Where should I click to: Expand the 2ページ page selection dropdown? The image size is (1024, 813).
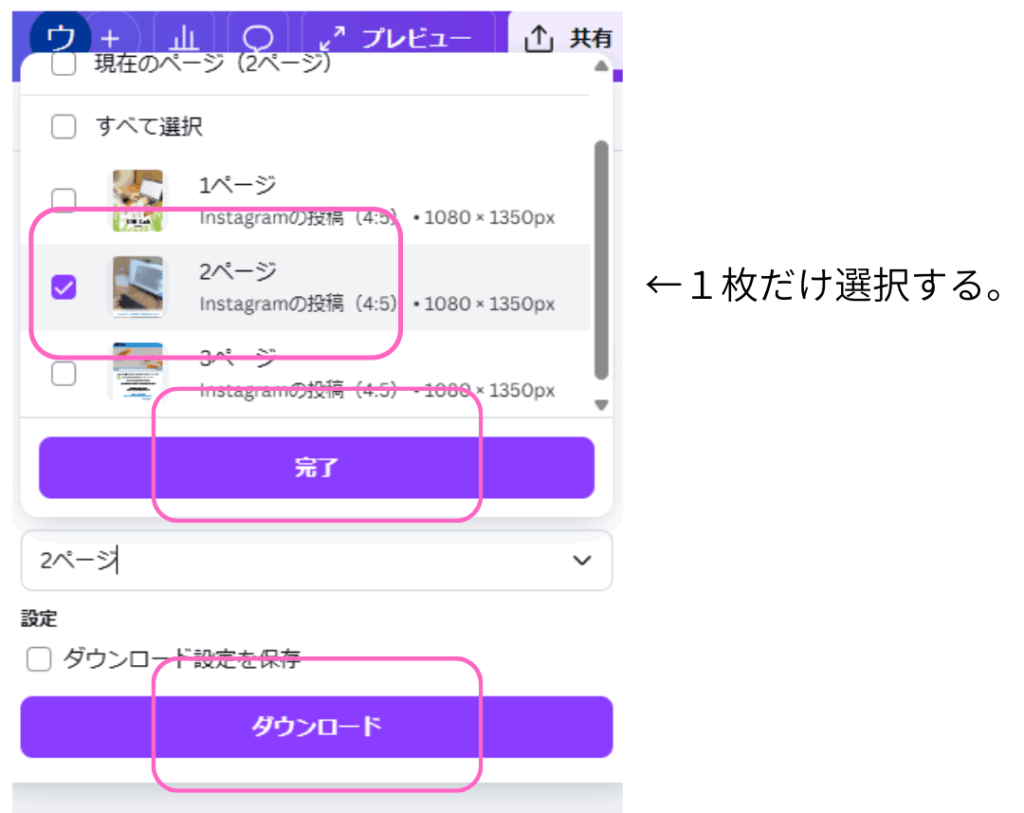pyautogui.click(x=317, y=560)
